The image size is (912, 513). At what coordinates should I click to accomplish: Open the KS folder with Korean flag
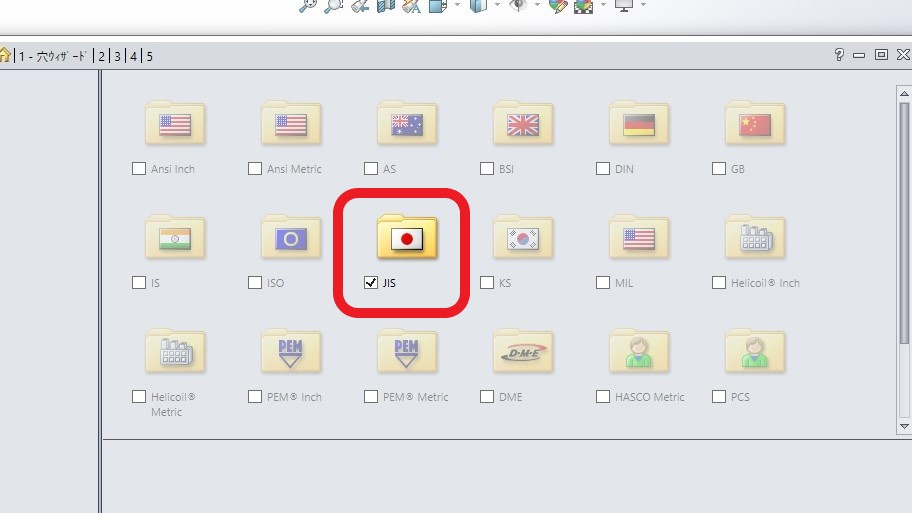523,237
